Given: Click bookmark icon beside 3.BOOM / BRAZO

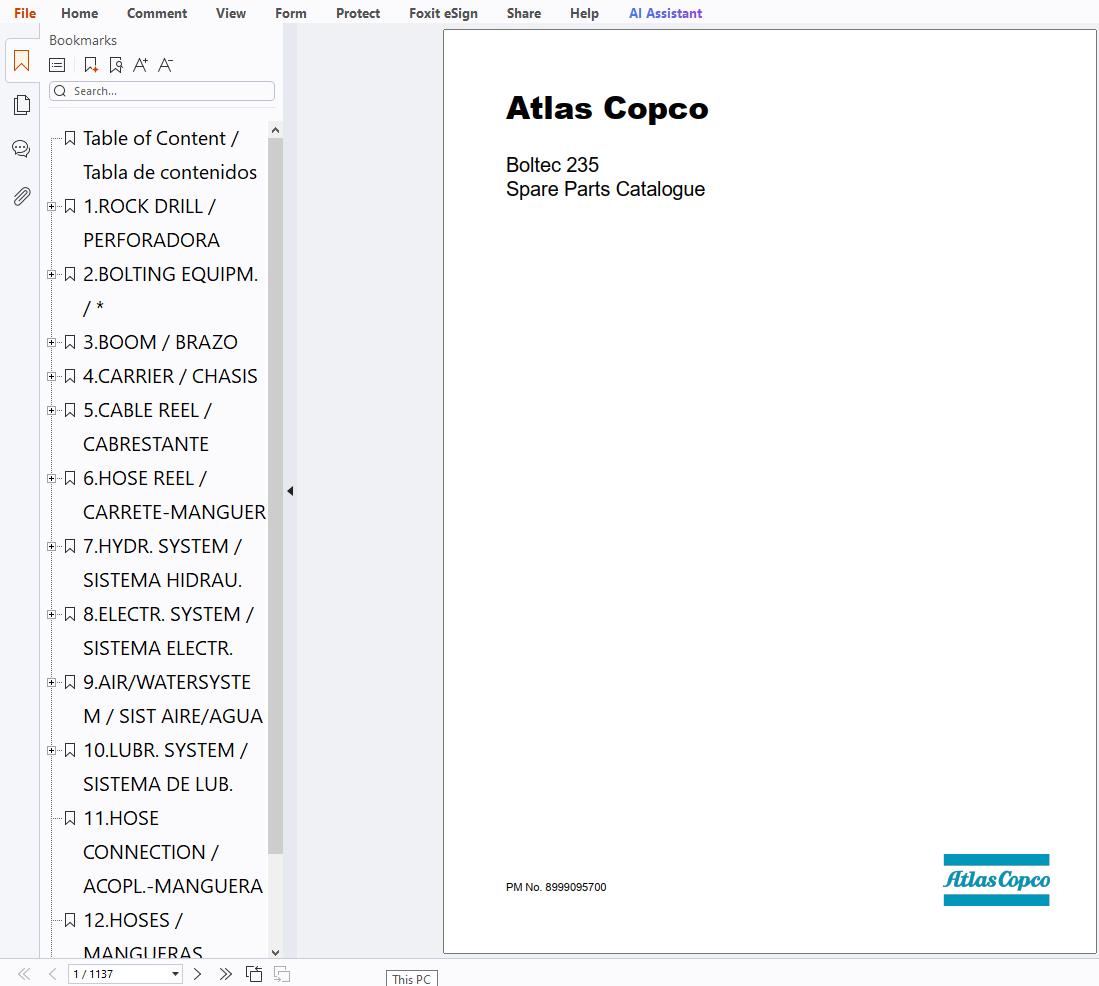Looking at the screenshot, I should (70, 342).
